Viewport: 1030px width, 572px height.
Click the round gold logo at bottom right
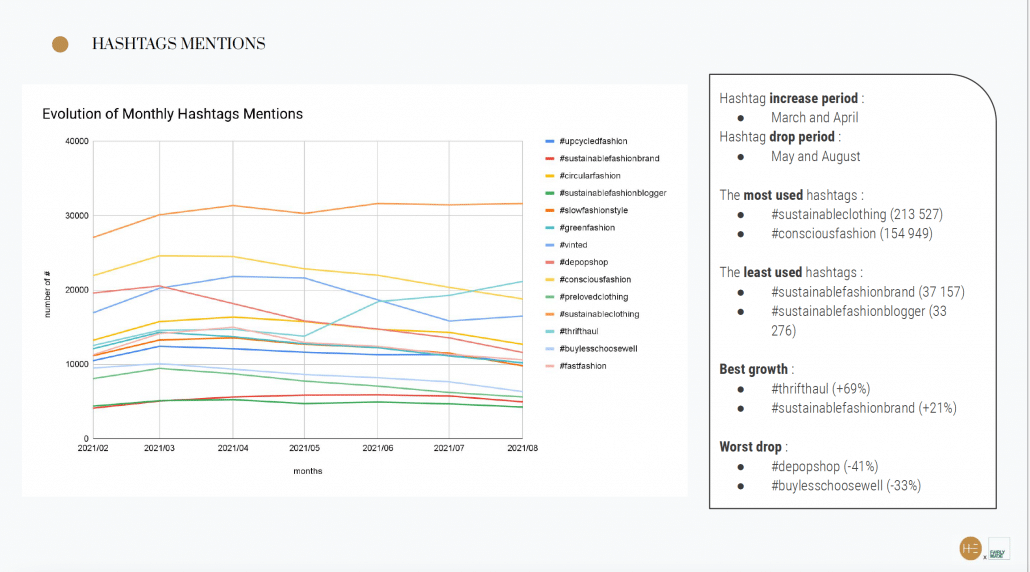coord(970,548)
